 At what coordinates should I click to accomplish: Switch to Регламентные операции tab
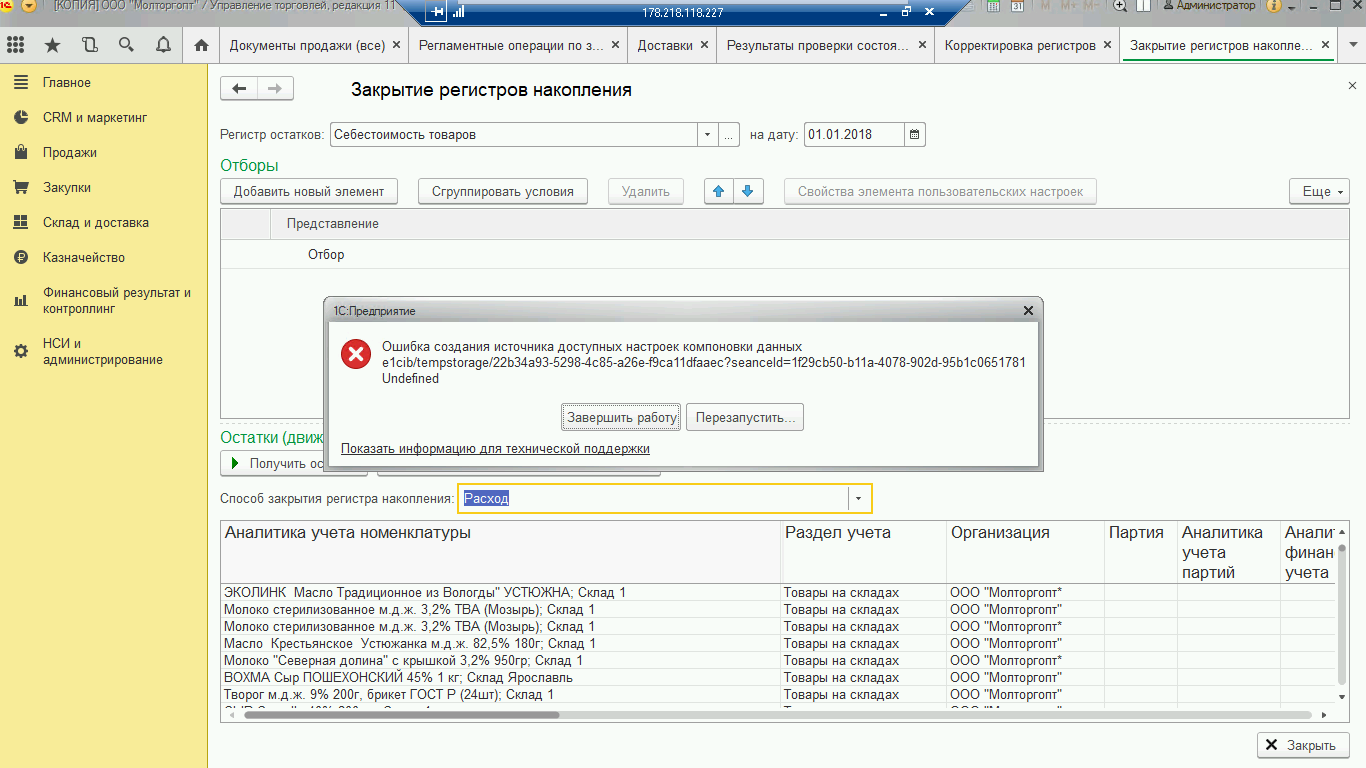click(x=518, y=45)
